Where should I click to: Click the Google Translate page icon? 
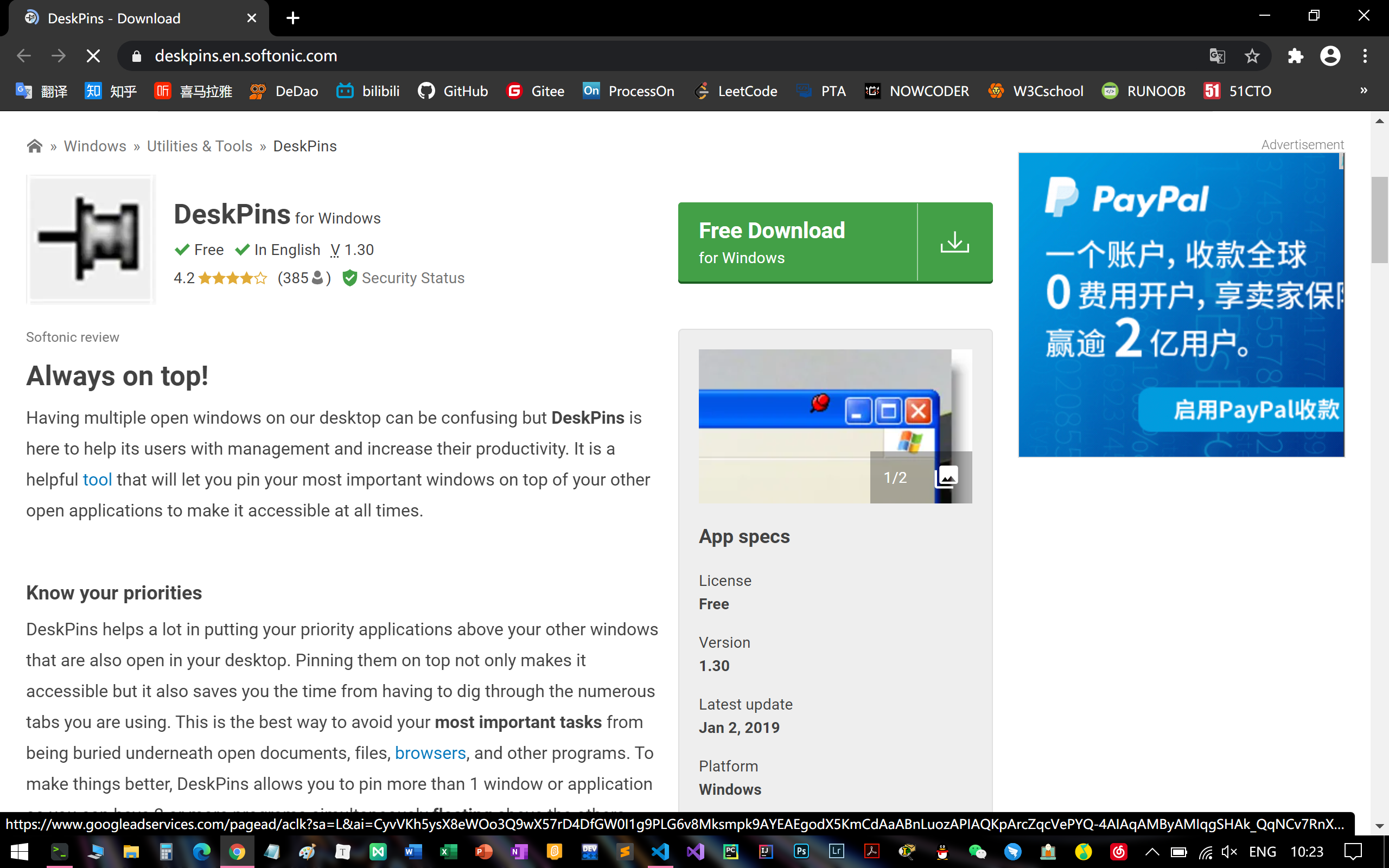pyautogui.click(x=1217, y=56)
